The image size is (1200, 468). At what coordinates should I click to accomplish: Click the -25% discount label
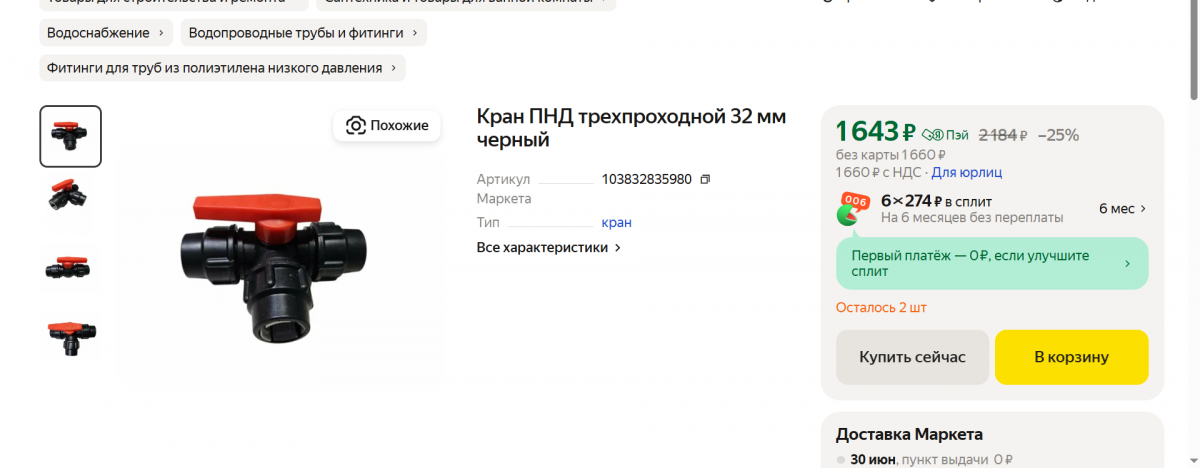pyautogui.click(x=1059, y=134)
